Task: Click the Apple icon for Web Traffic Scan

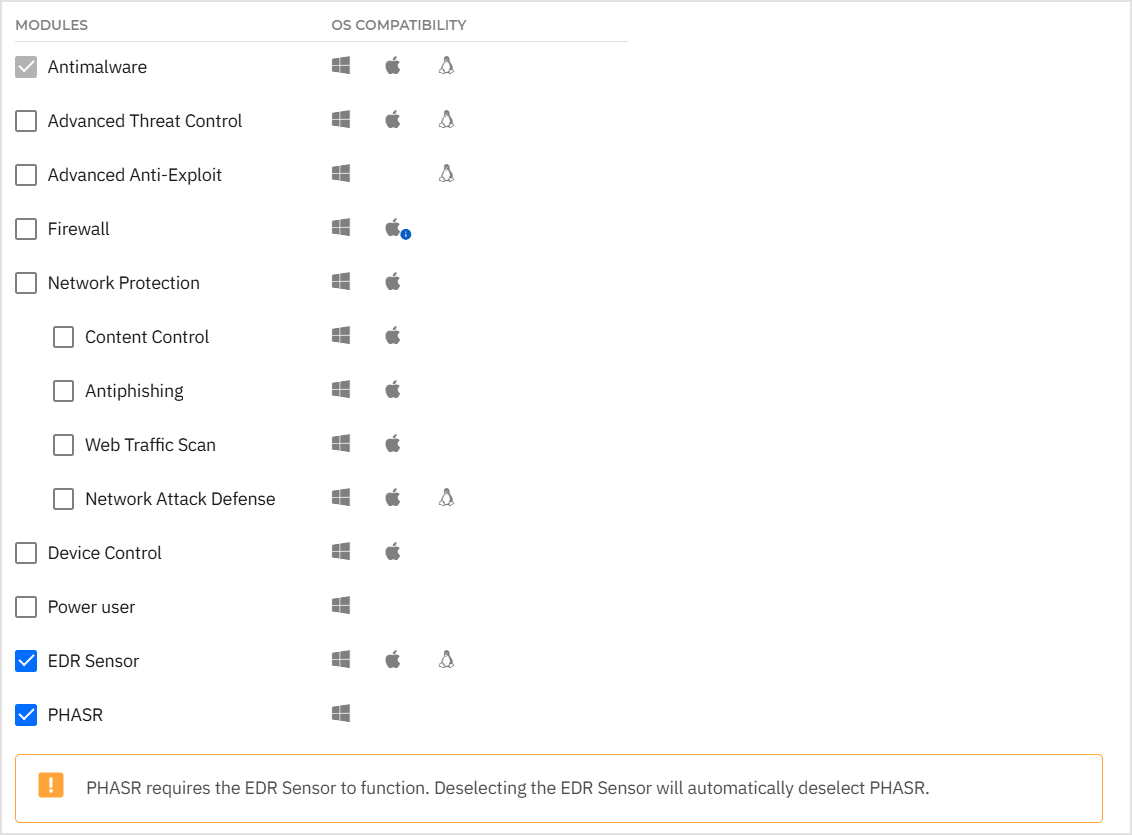Action: (392, 443)
